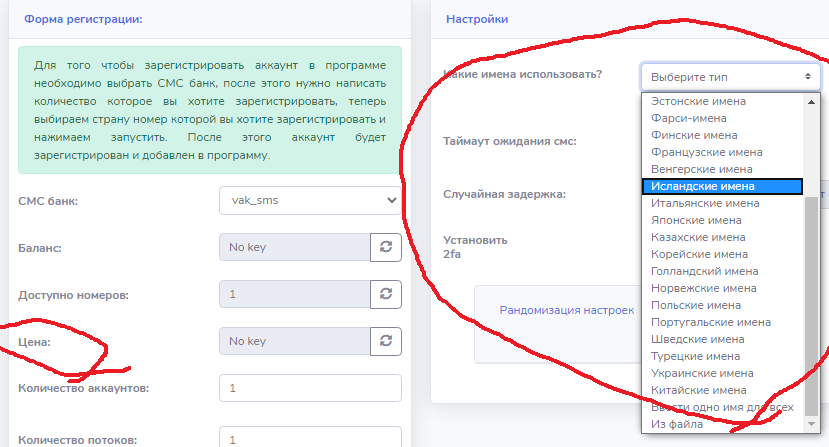829x447 pixels.
Task: Click the Форма регистрации heading
Action: tap(83, 19)
